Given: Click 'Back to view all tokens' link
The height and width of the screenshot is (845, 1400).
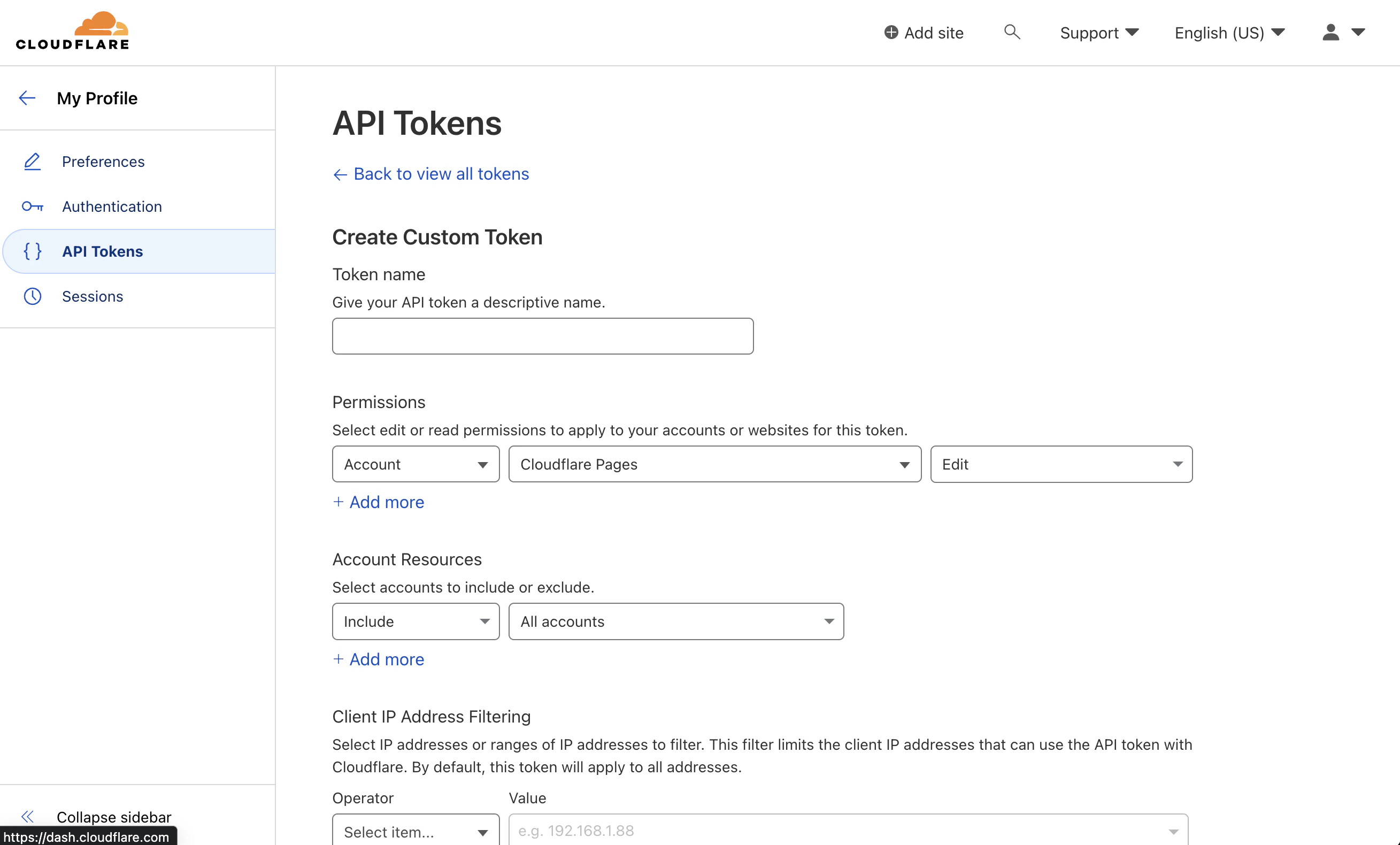Looking at the screenshot, I should (441, 174).
